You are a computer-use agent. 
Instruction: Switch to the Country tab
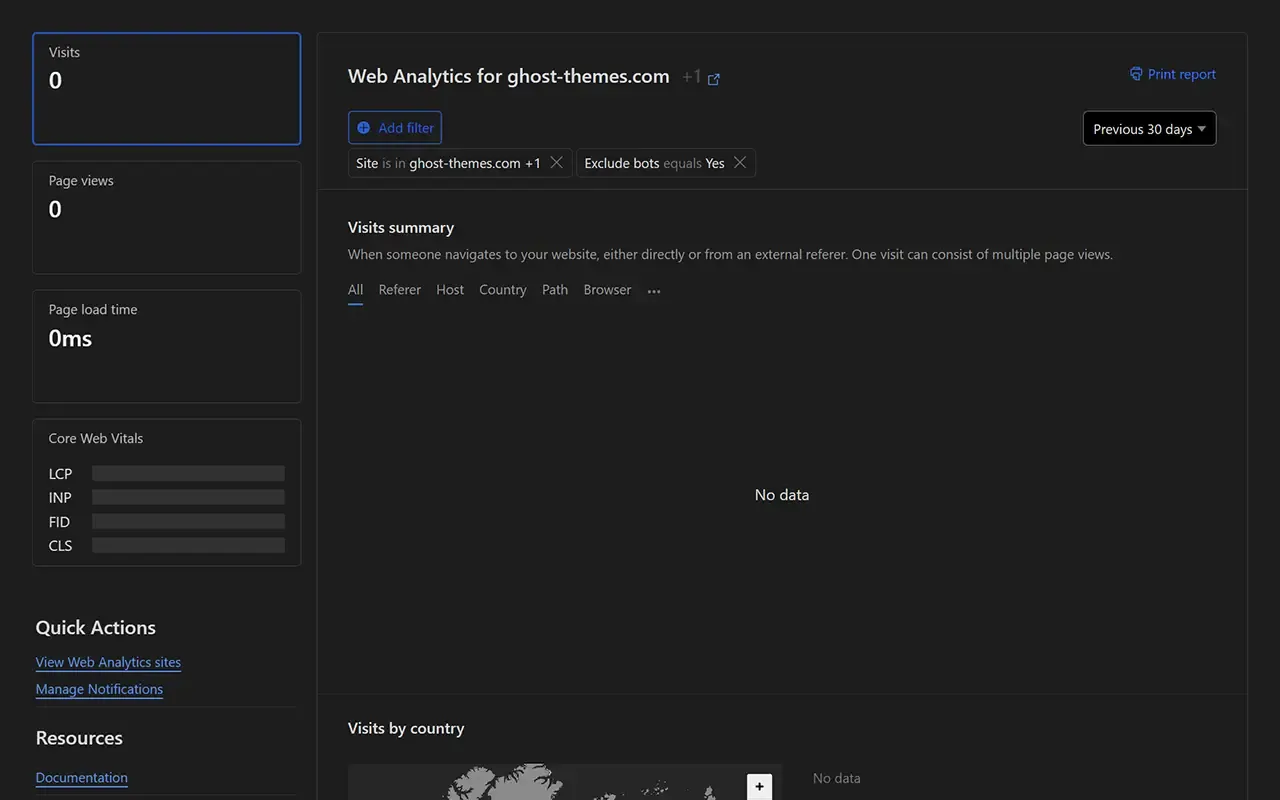point(503,290)
